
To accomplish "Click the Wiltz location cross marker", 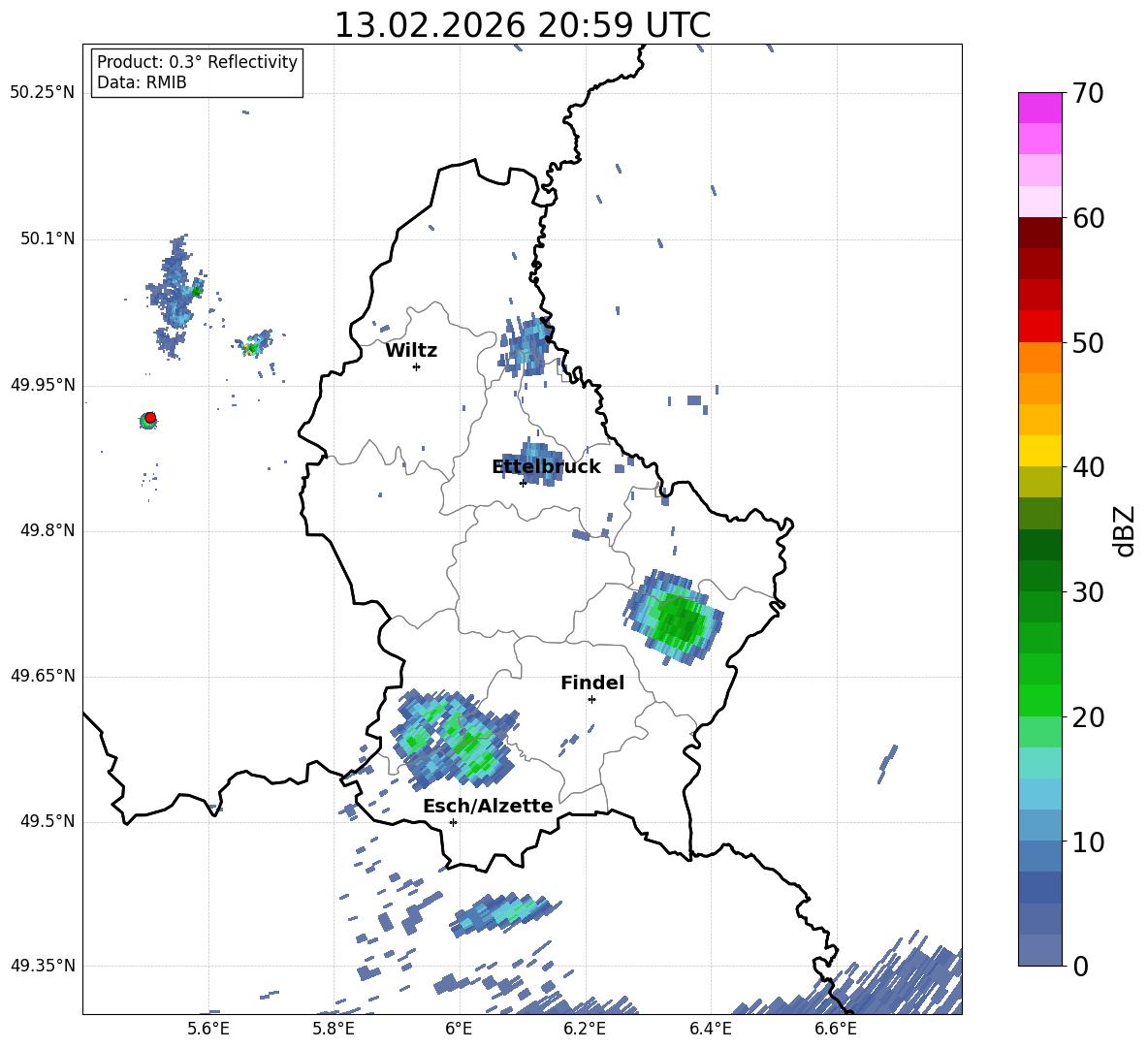I will click(x=417, y=367).
